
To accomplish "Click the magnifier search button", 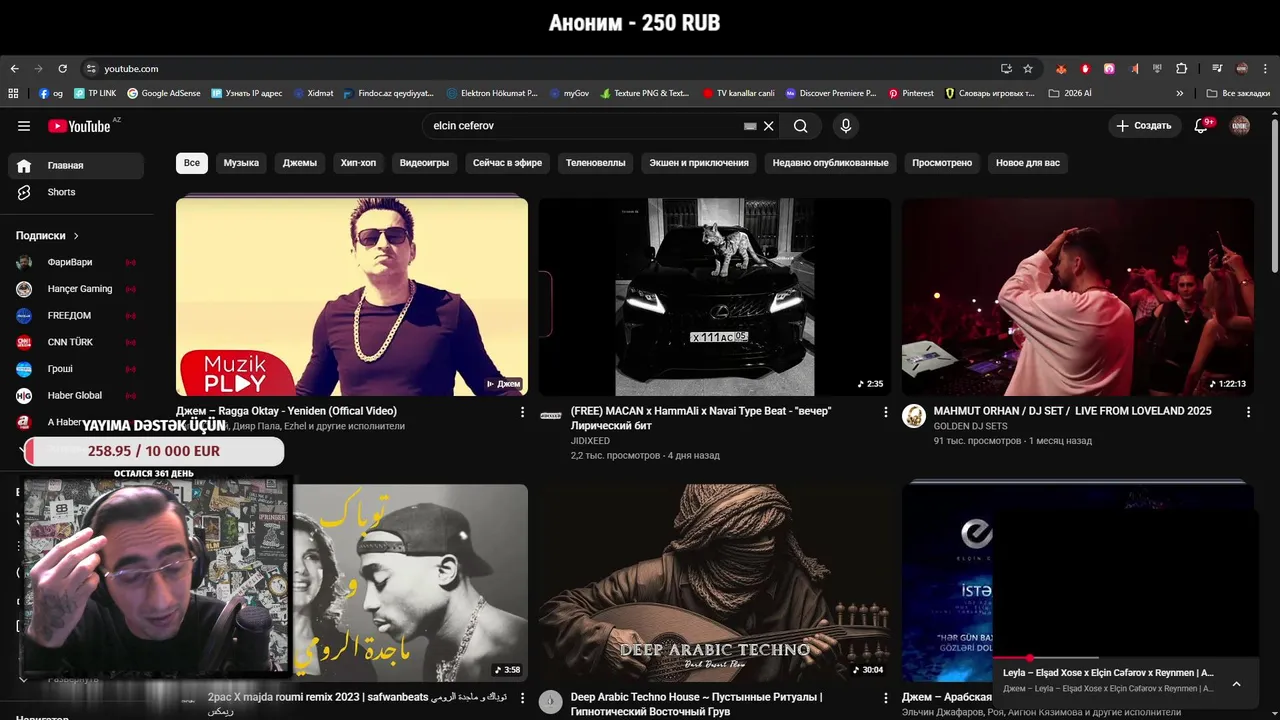I will [x=801, y=126].
